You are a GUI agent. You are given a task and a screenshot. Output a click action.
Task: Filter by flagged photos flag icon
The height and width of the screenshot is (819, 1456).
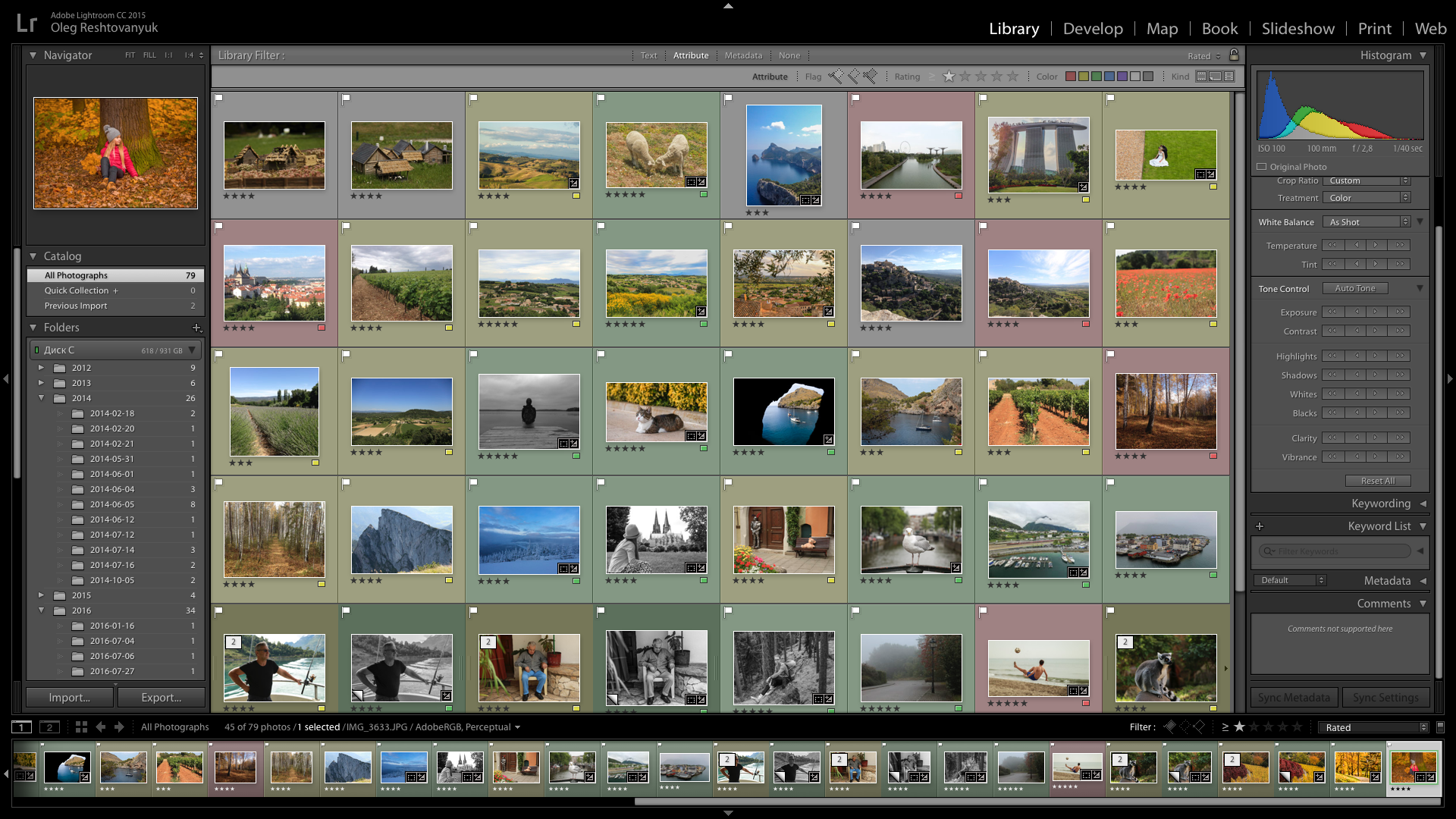pyautogui.click(x=836, y=77)
